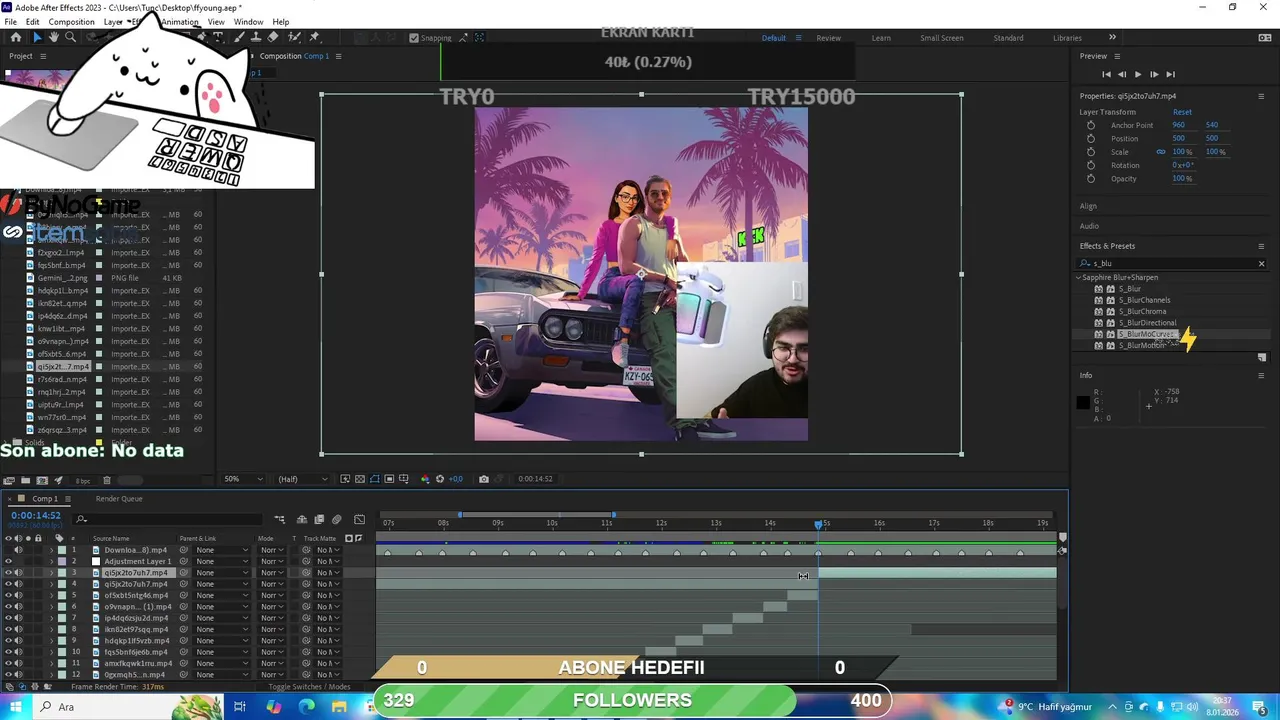The image size is (1280, 720).
Task: Click Position stopwatch in Properties
Action: (1091, 138)
